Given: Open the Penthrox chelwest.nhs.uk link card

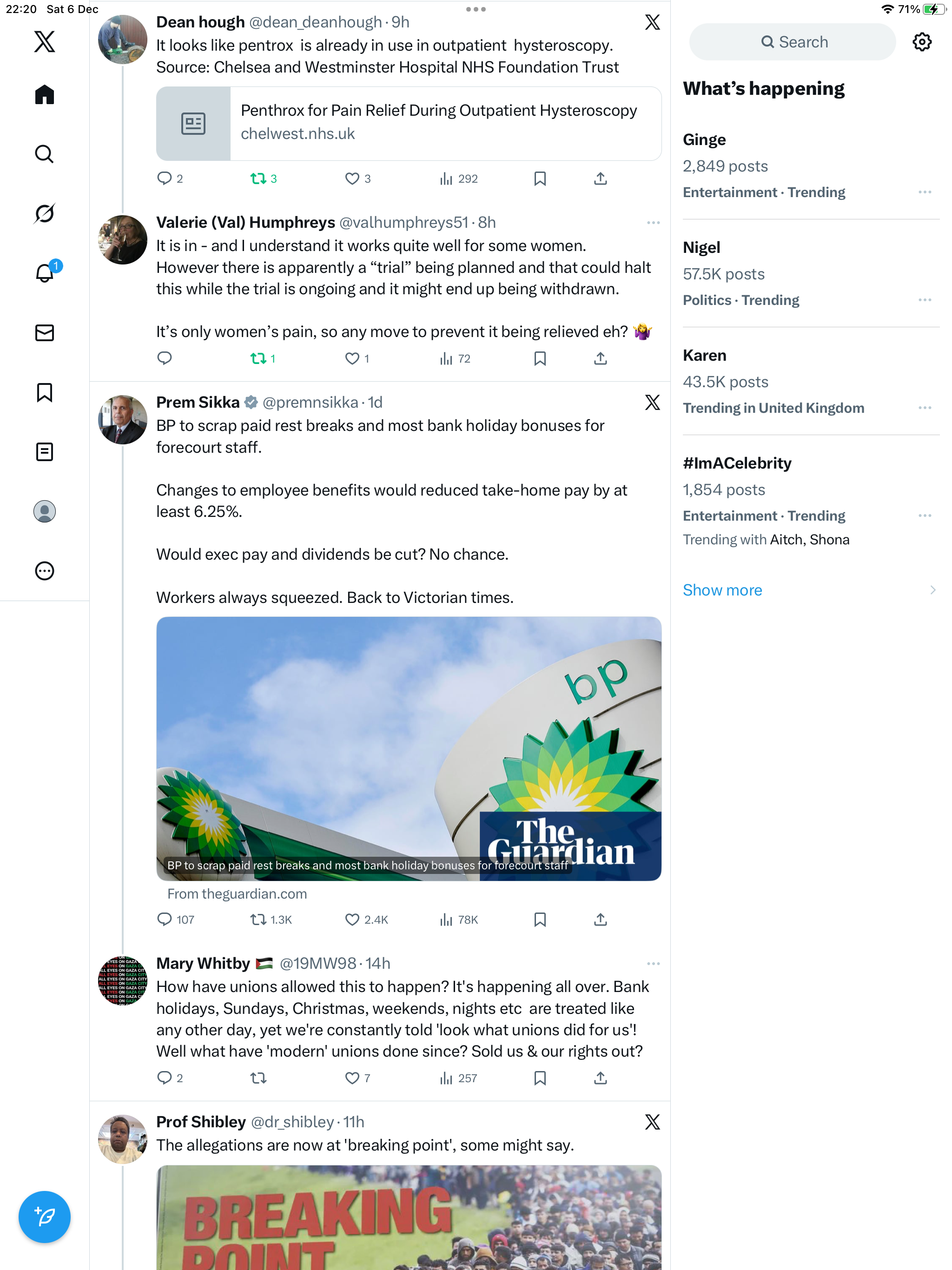Looking at the screenshot, I should coord(408,124).
